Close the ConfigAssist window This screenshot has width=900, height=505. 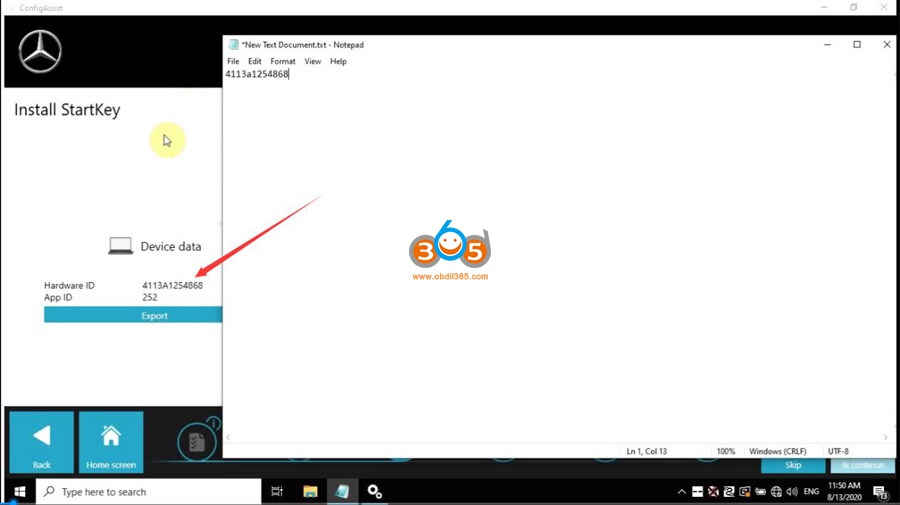click(883, 7)
